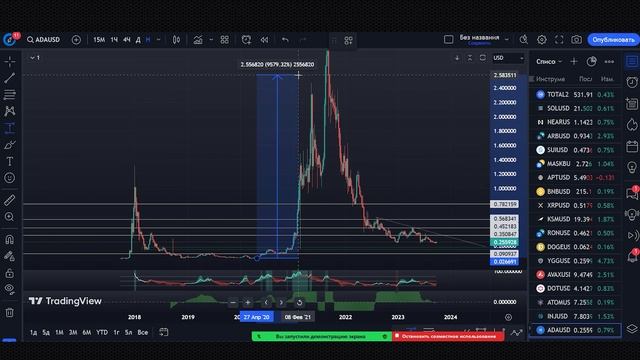Screen dimensions: 640x360
Task: Toggle the magnet snap mode
Action: tap(9, 239)
